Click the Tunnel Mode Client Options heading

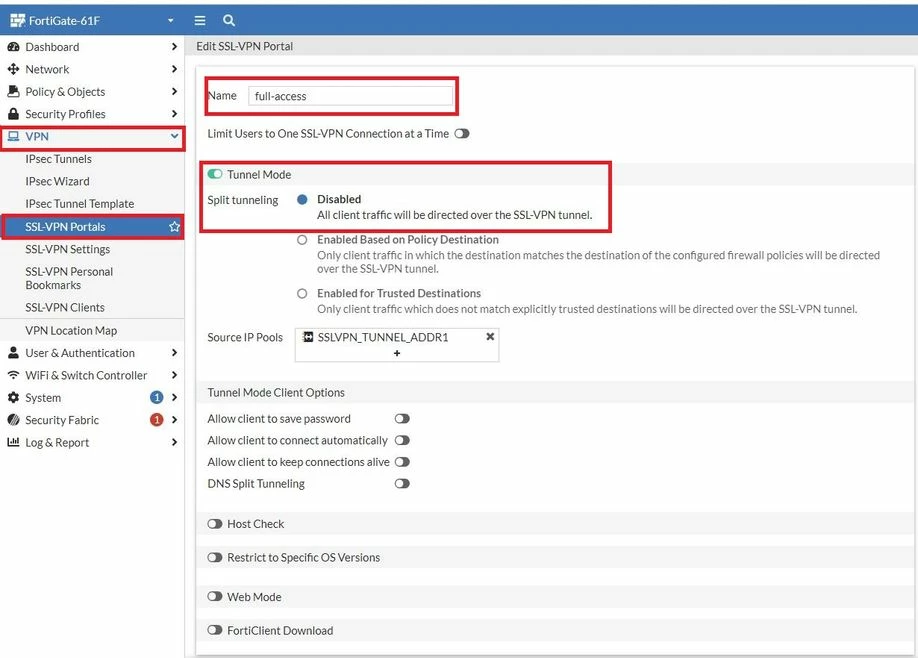click(276, 393)
